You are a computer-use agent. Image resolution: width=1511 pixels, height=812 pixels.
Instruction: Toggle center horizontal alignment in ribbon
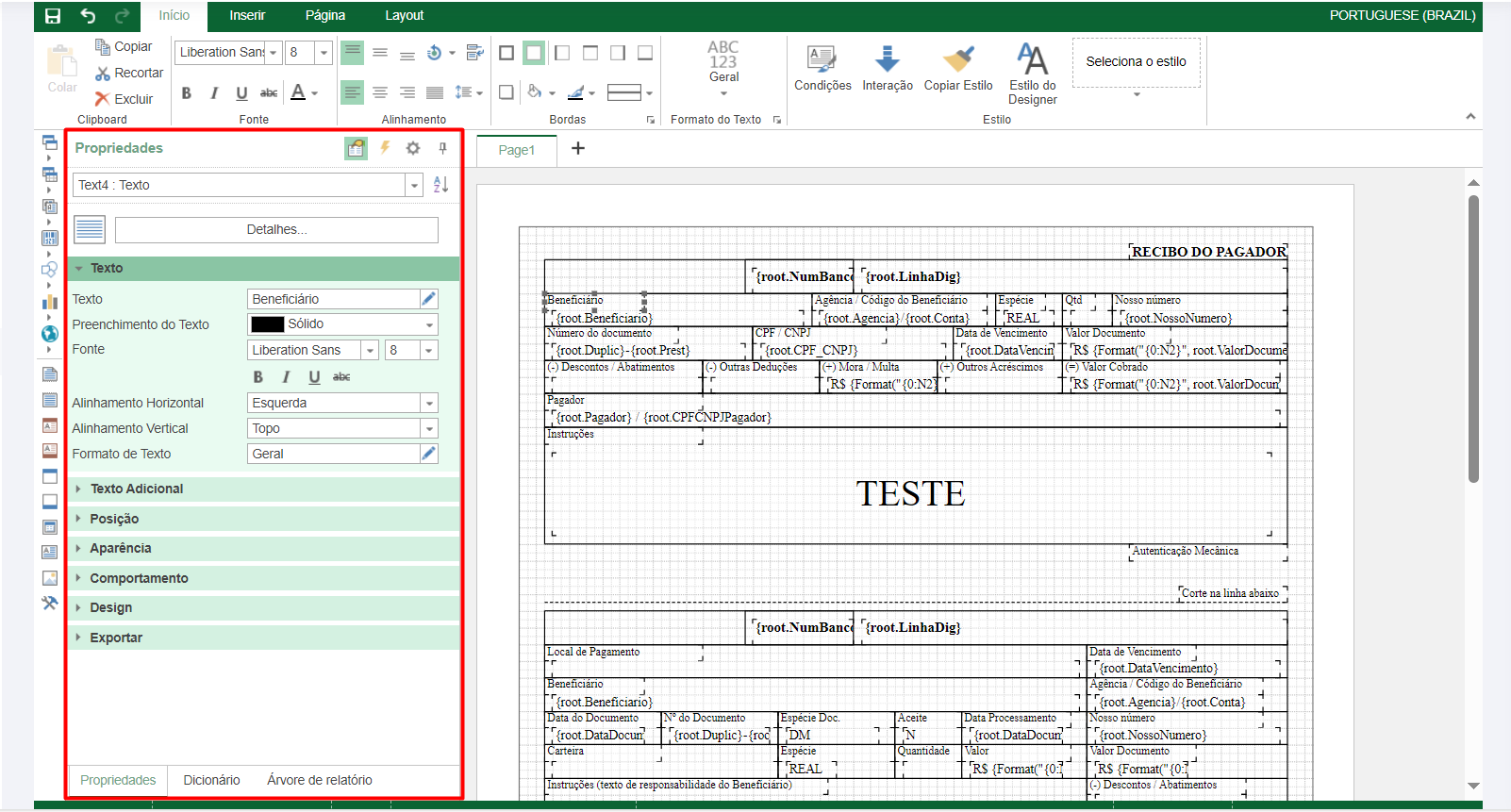tap(380, 92)
